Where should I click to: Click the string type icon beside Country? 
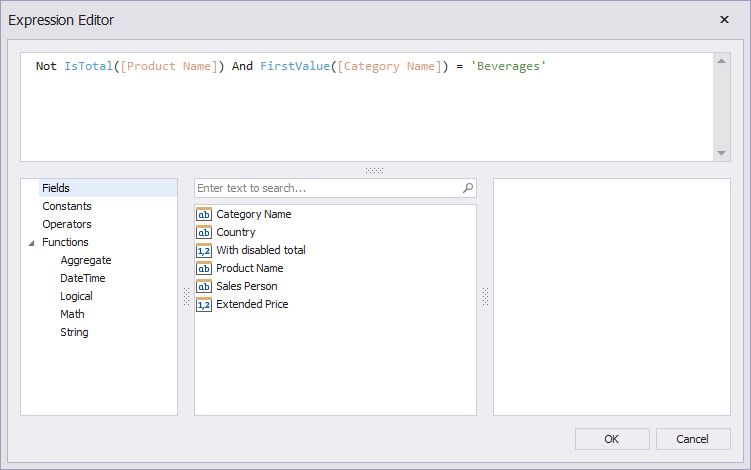204,232
